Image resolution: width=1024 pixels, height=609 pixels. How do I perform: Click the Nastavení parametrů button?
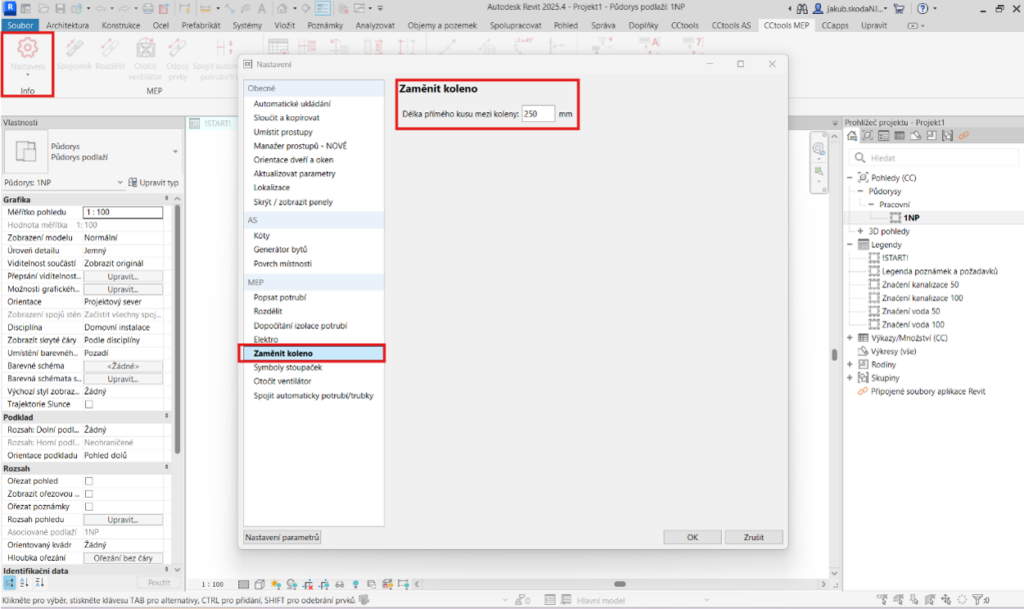tap(282, 537)
